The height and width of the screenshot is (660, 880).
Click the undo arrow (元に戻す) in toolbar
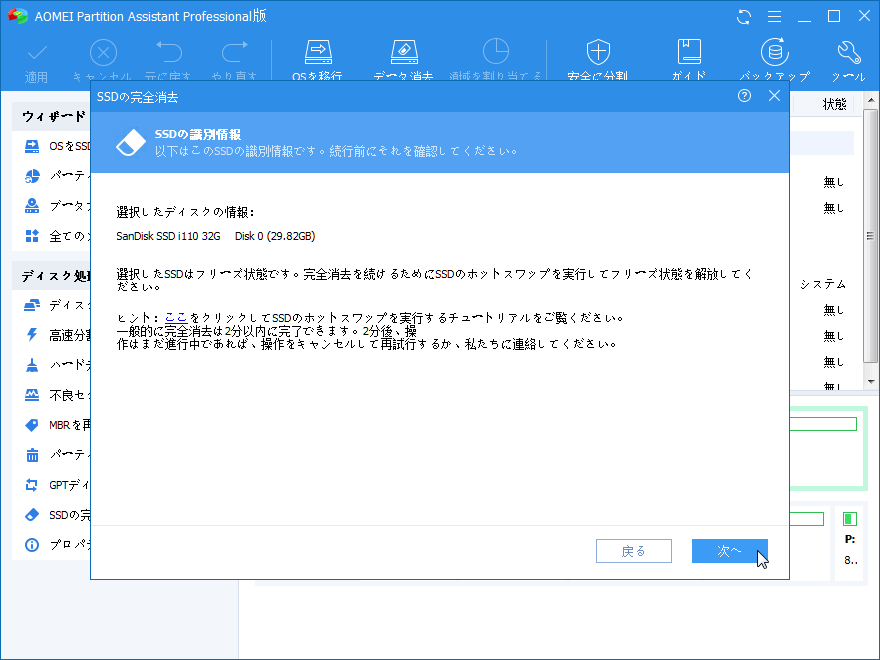pyautogui.click(x=168, y=52)
